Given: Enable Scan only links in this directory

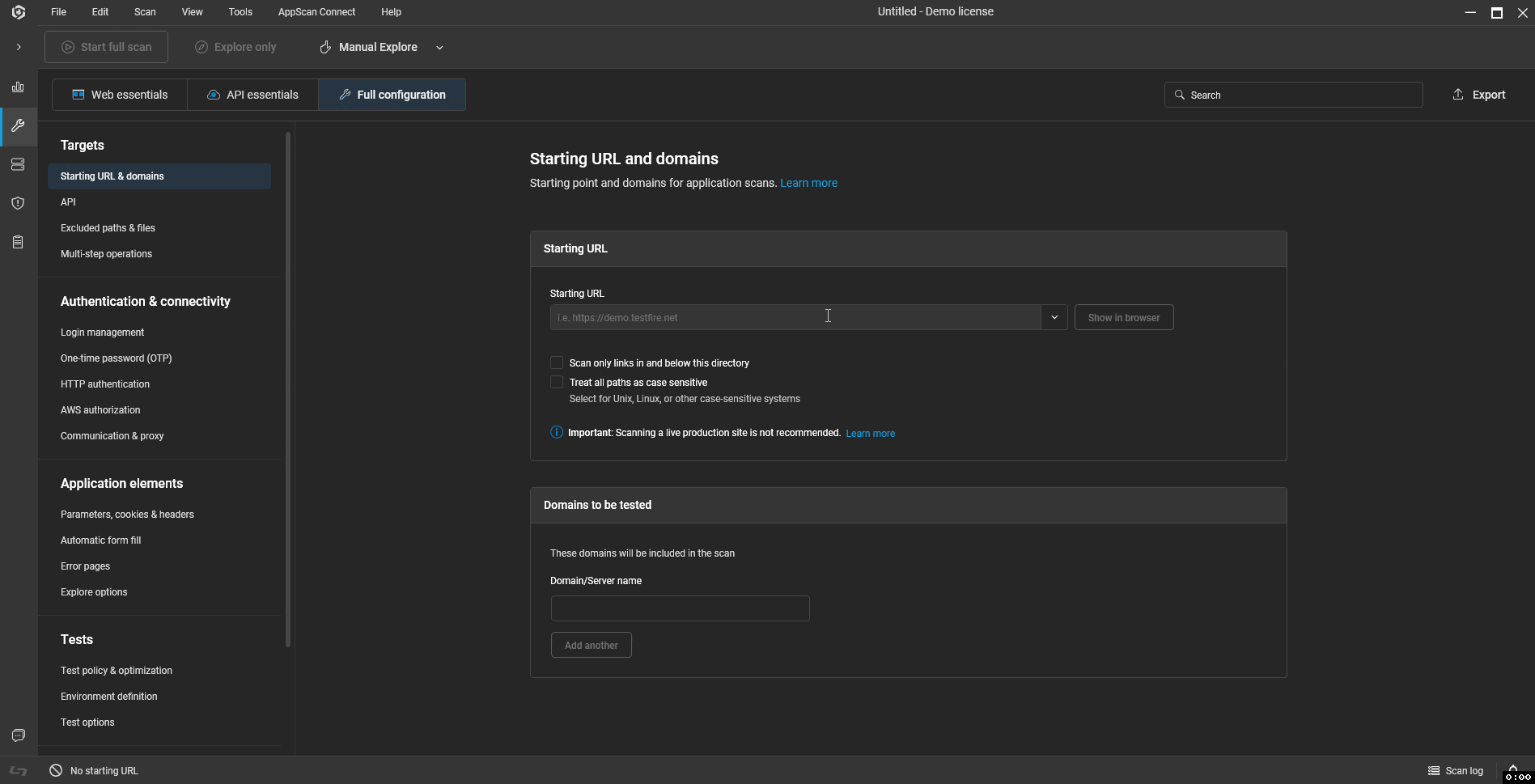Looking at the screenshot, I should pos(557,362).
